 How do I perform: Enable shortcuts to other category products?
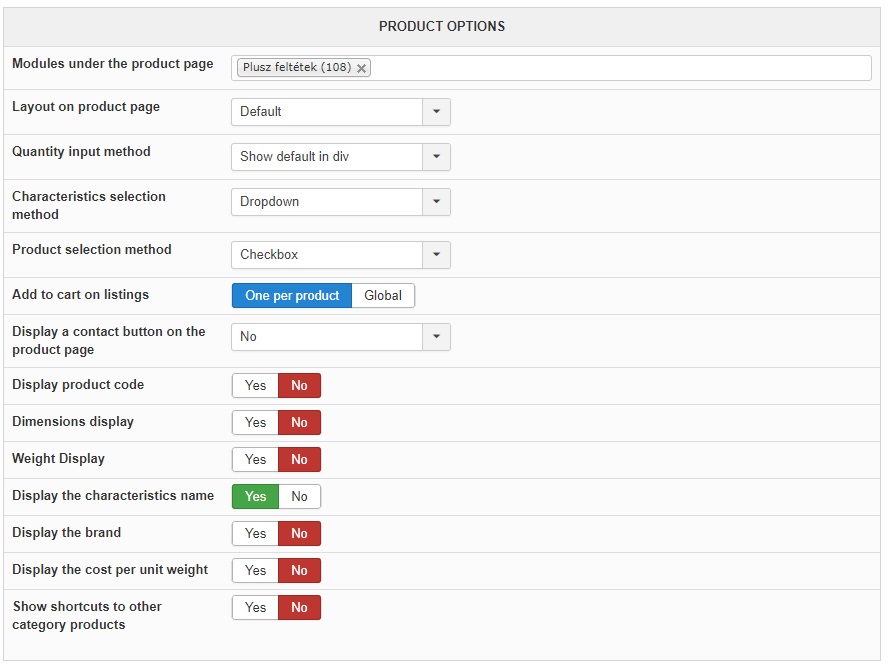[x=255, y=608]
